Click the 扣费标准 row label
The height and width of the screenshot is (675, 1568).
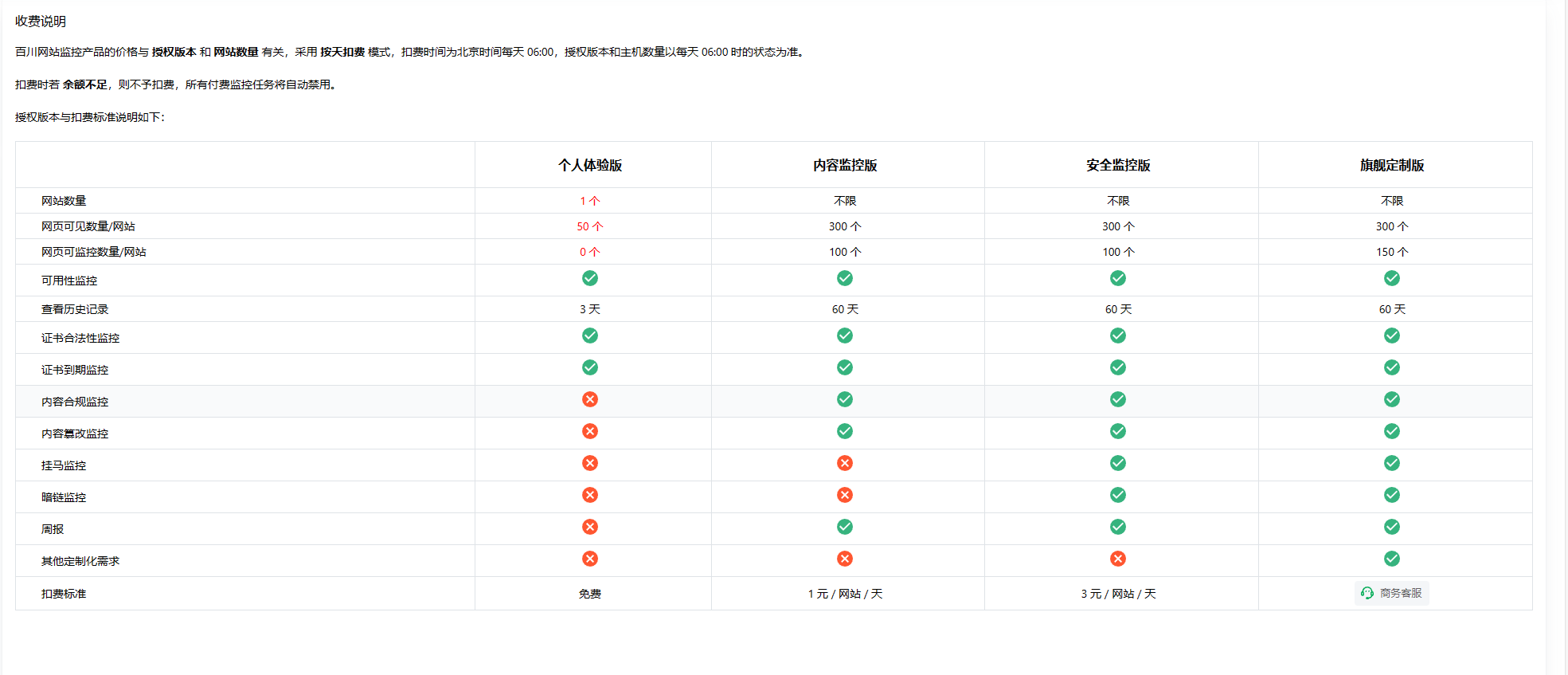pos(64,594)
